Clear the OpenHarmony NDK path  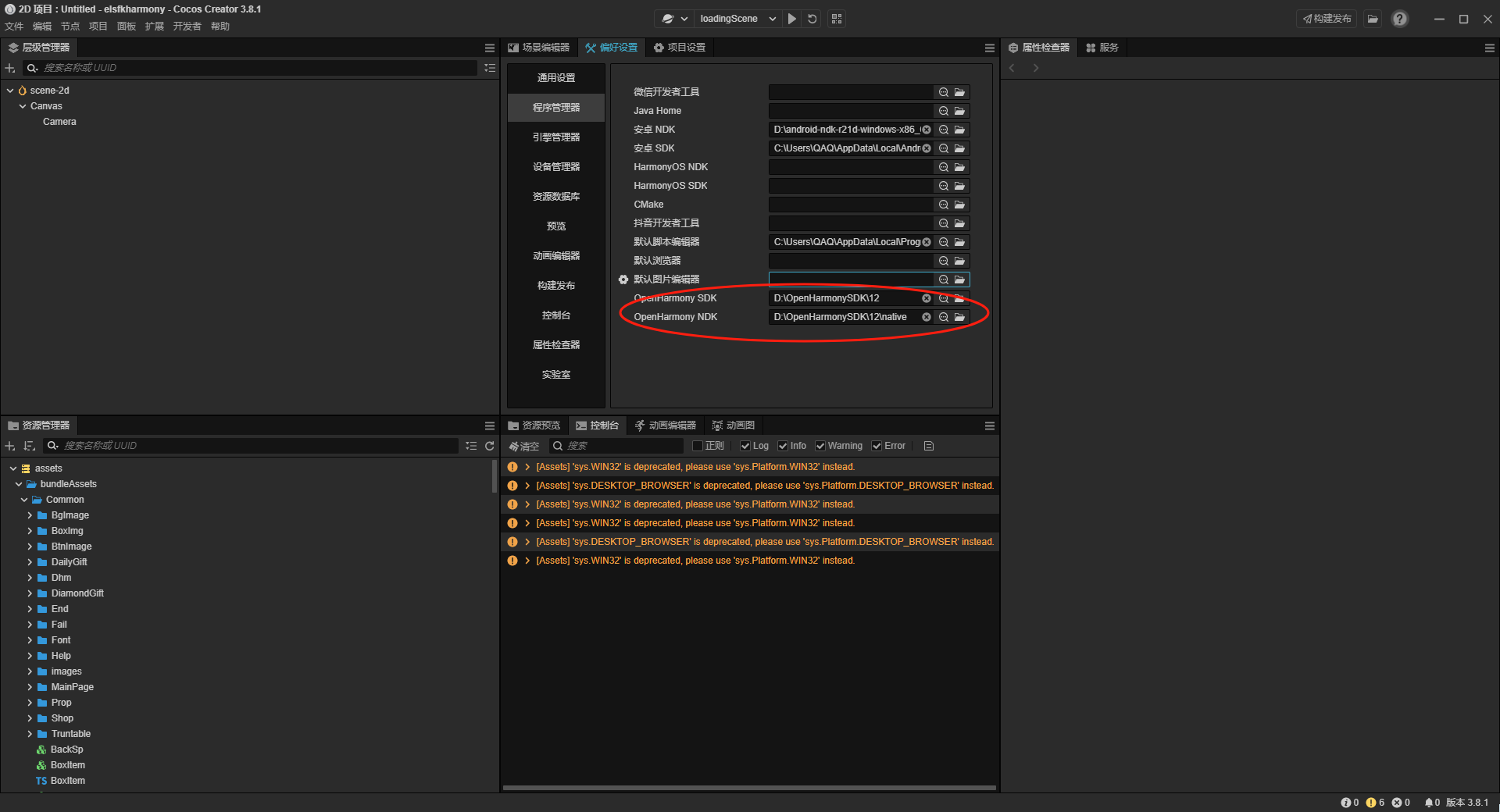tap(927, 317)
